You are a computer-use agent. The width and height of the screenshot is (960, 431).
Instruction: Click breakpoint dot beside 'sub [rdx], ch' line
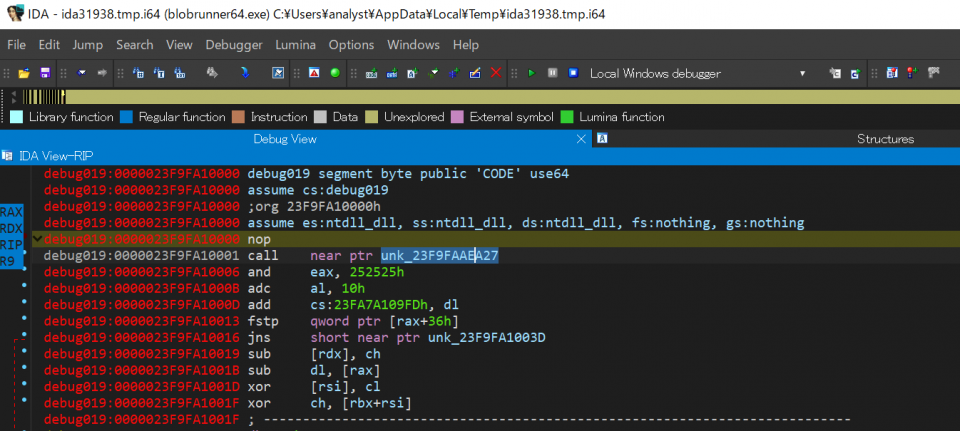click(x=24, y=351)
